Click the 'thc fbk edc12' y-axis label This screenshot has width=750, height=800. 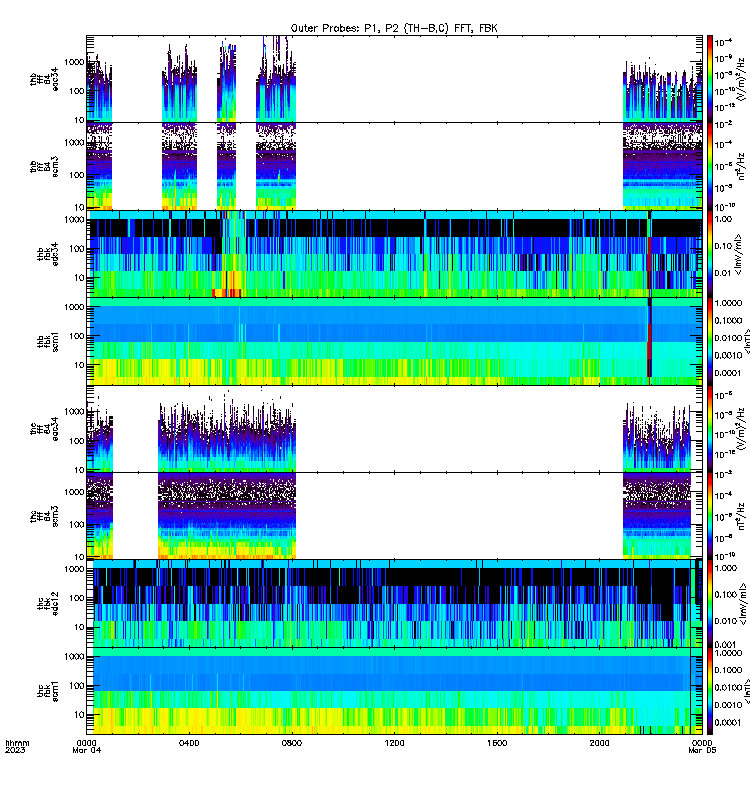[x=48, y=604]
